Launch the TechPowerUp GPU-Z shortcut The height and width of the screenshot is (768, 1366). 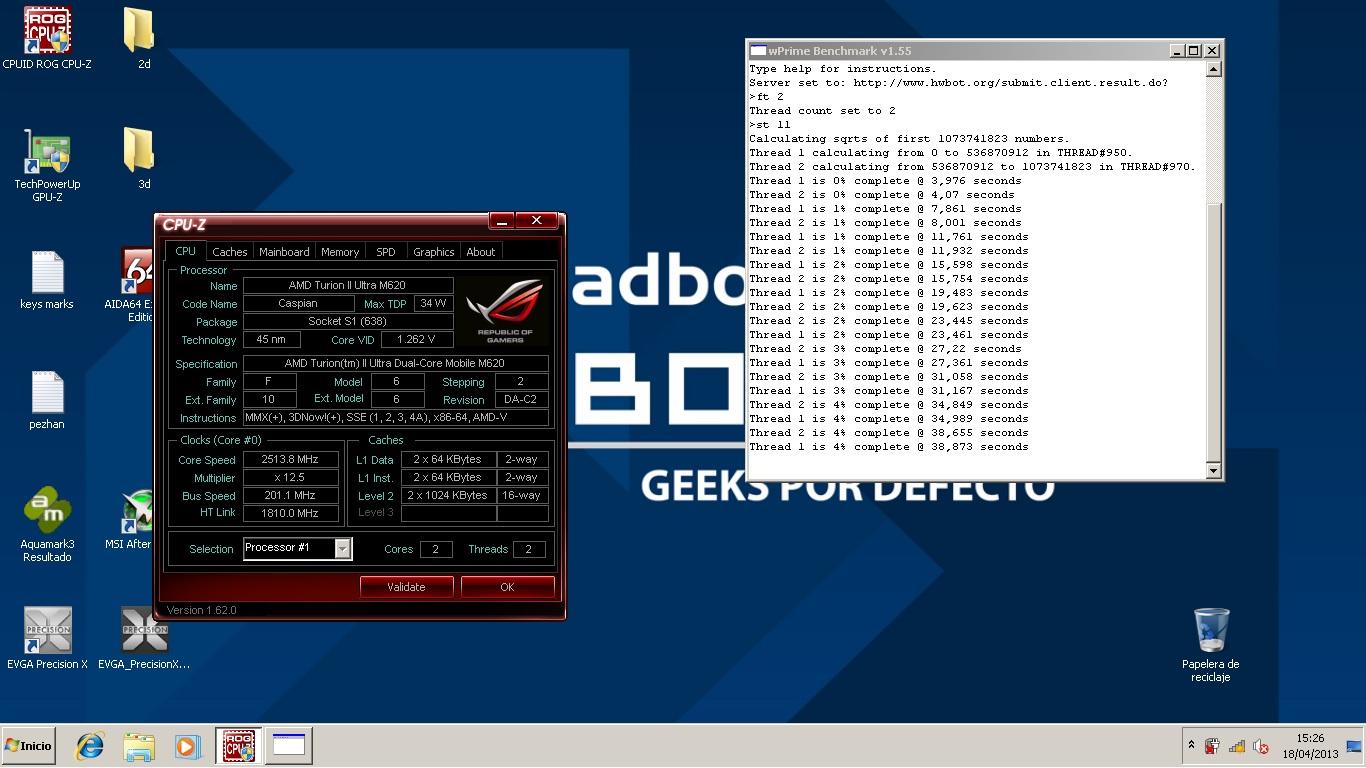coord(47,165)
